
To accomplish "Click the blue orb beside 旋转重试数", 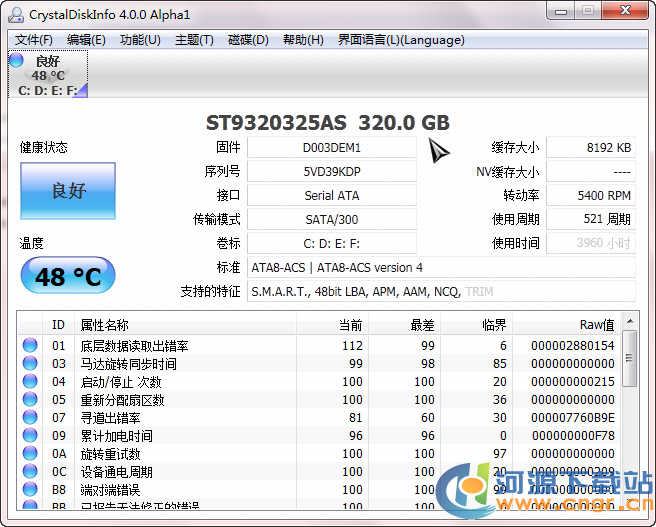I will pos(30,454).
